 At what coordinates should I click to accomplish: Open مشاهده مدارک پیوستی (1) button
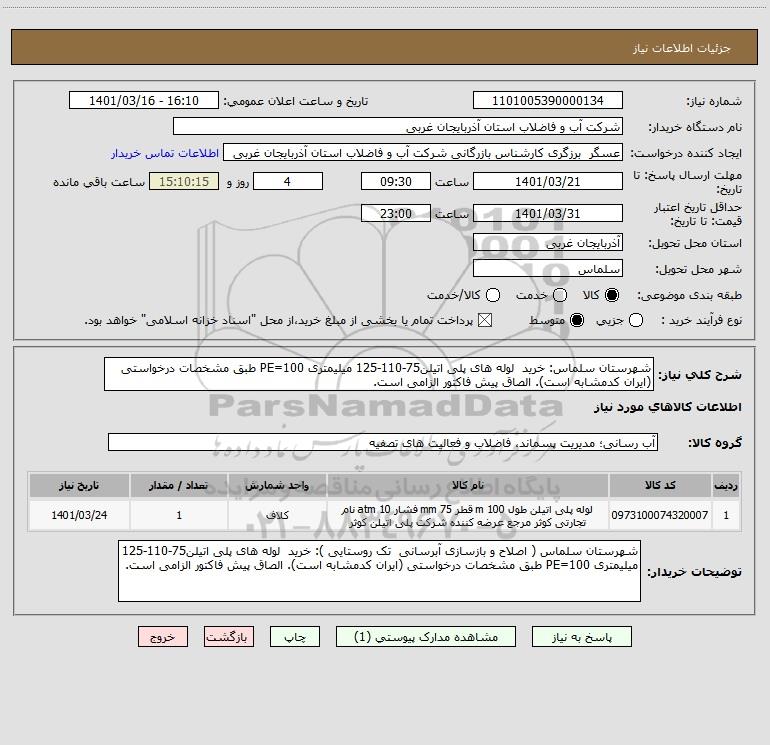[426, 637]
